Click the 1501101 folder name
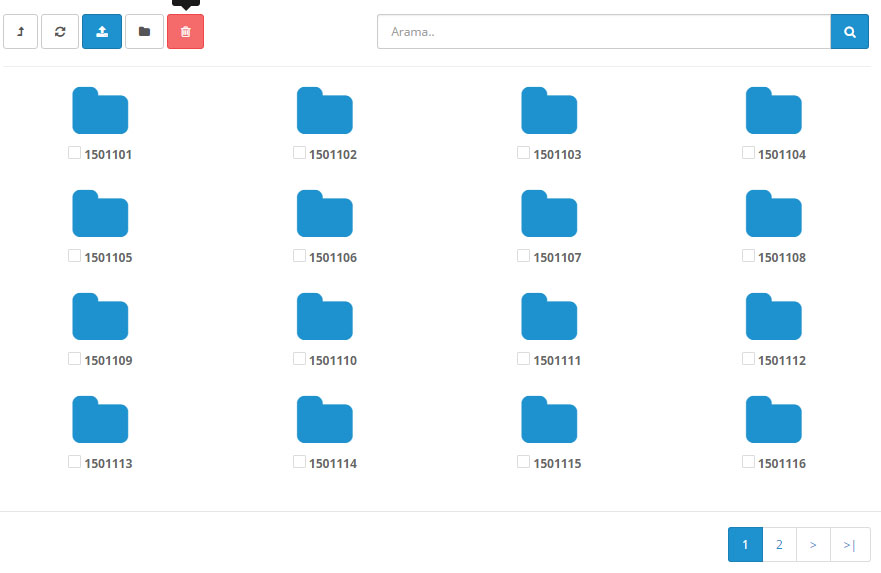 (108, 154)
